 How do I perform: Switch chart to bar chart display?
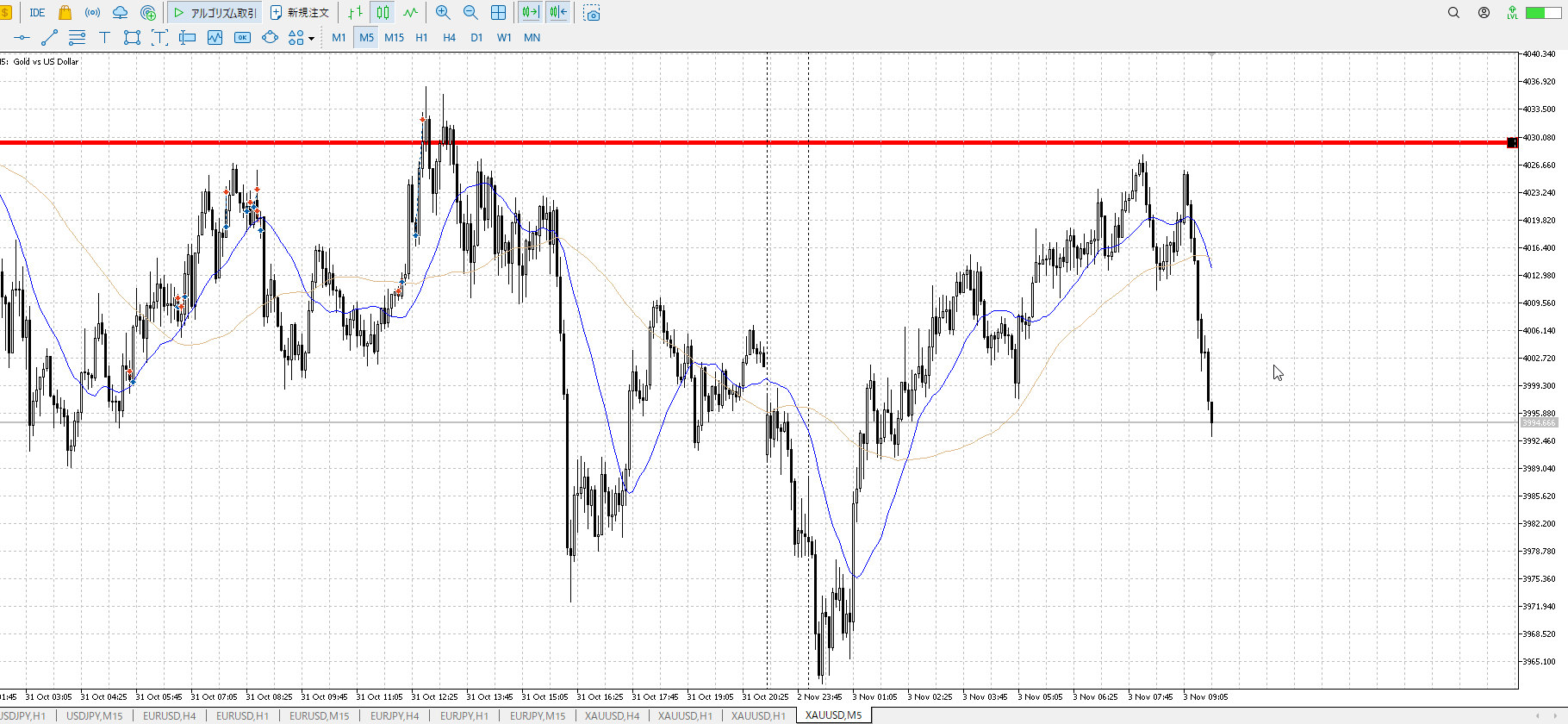click(355, 13)
